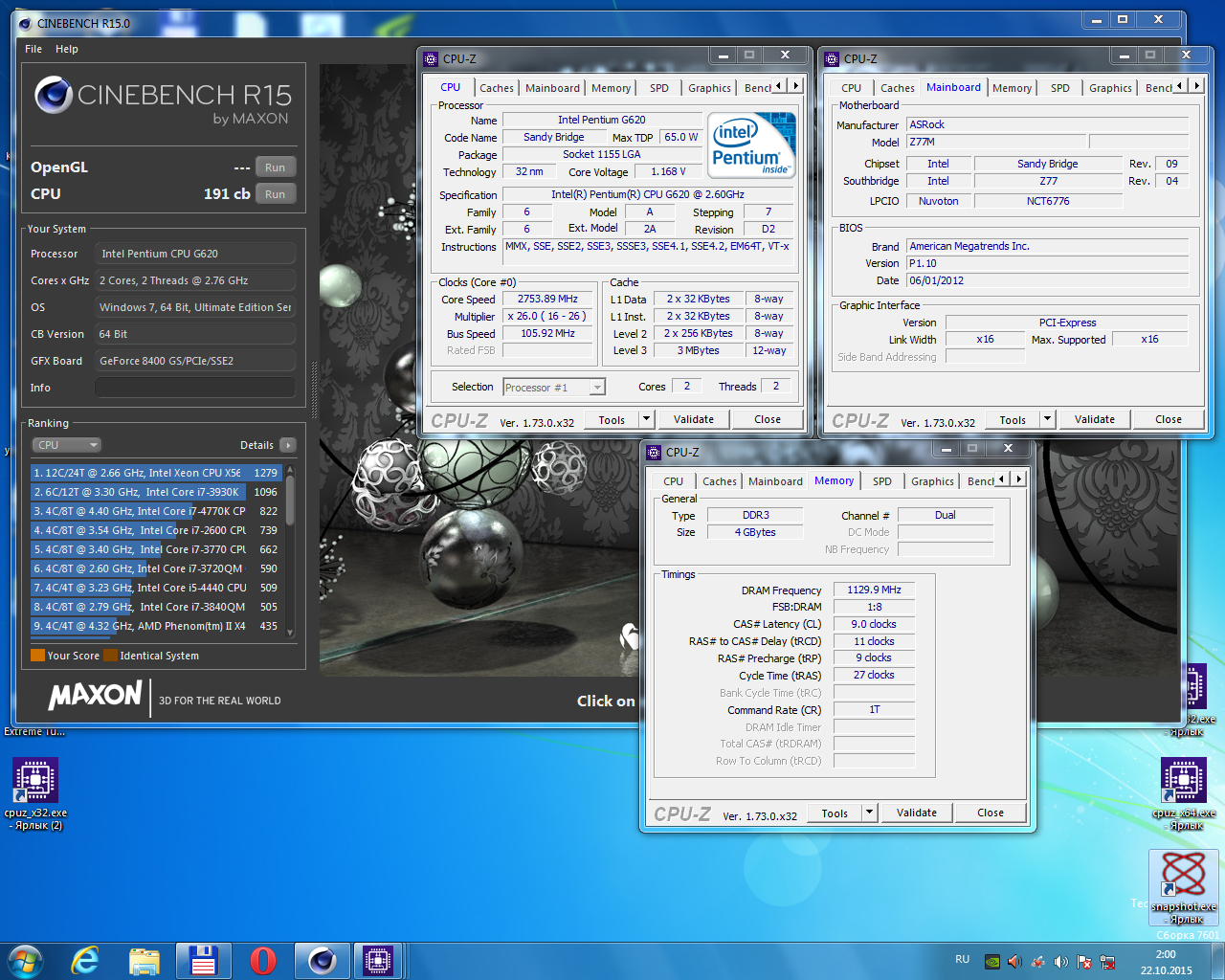Click the Cinebench sphere logo
1225x980 pixels.
tap(54, 95)
